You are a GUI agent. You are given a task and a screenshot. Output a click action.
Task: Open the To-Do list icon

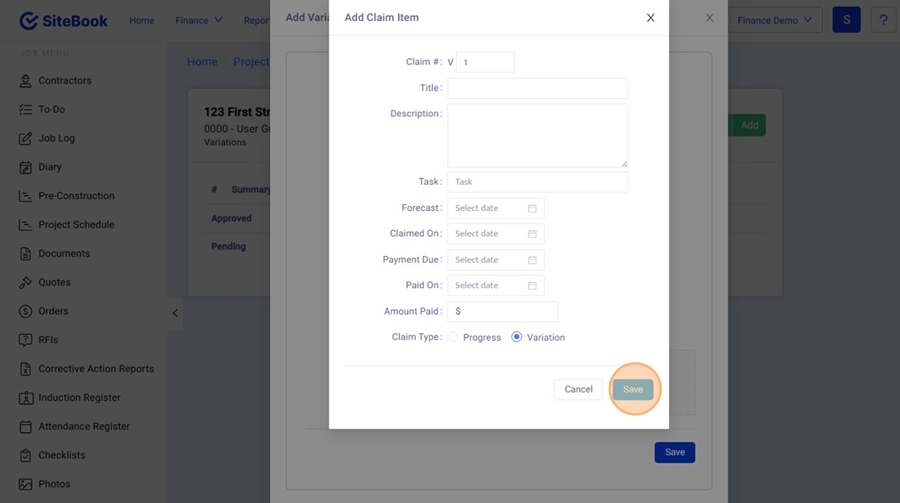click(x=25, y=110)
